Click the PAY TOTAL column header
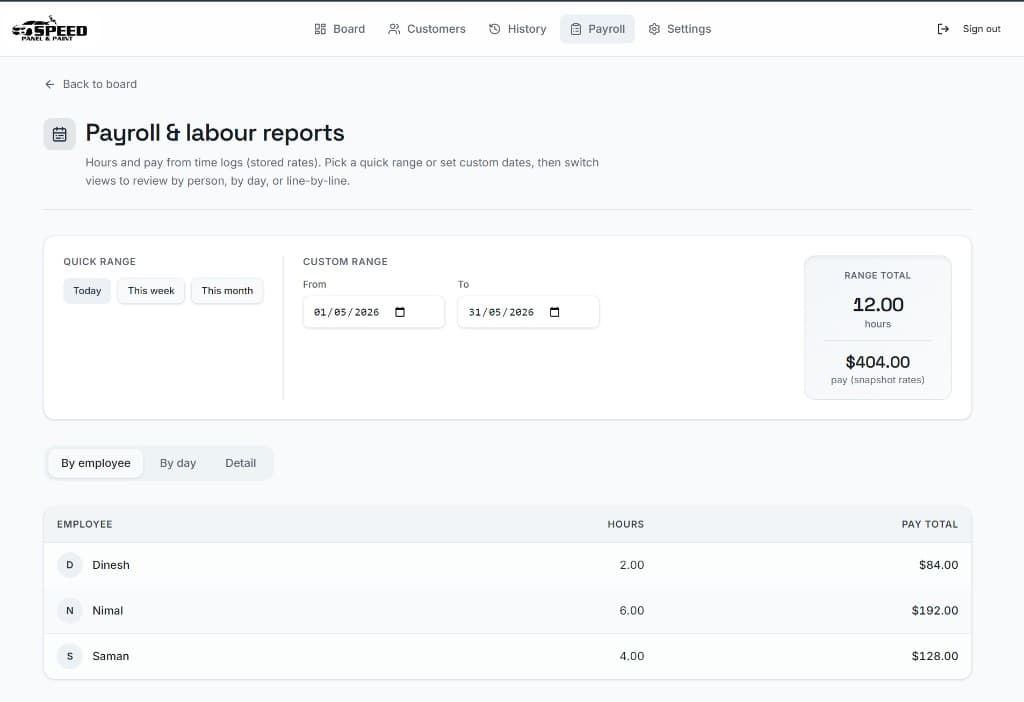This screenshot has height=702, width=1024. coord(929,524)
